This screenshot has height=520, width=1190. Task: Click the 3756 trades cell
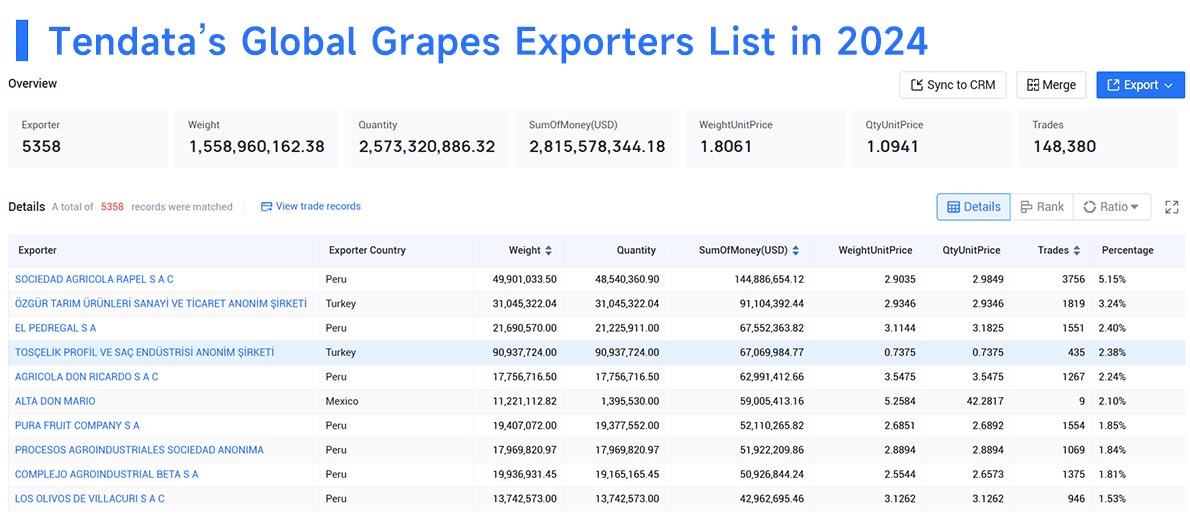tap(1074, 279)
